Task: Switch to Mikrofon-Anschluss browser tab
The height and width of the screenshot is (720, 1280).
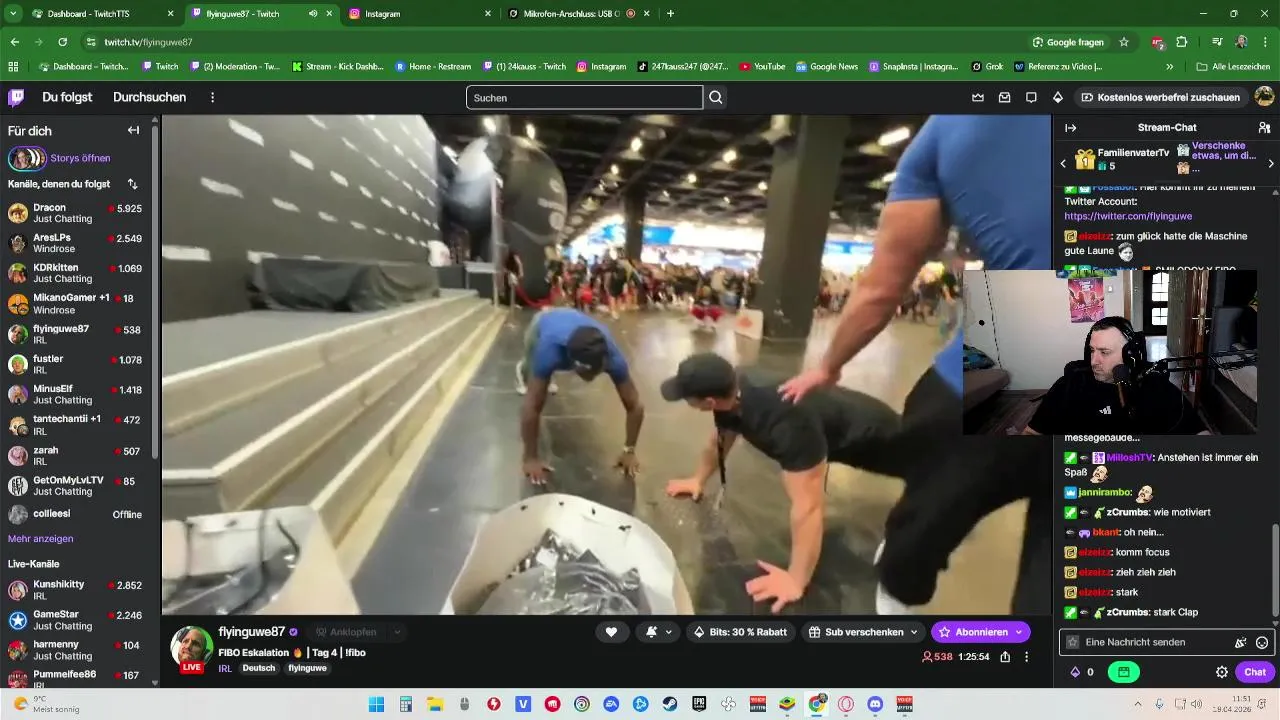Action: pyautogui.click(x=578, y=14)
